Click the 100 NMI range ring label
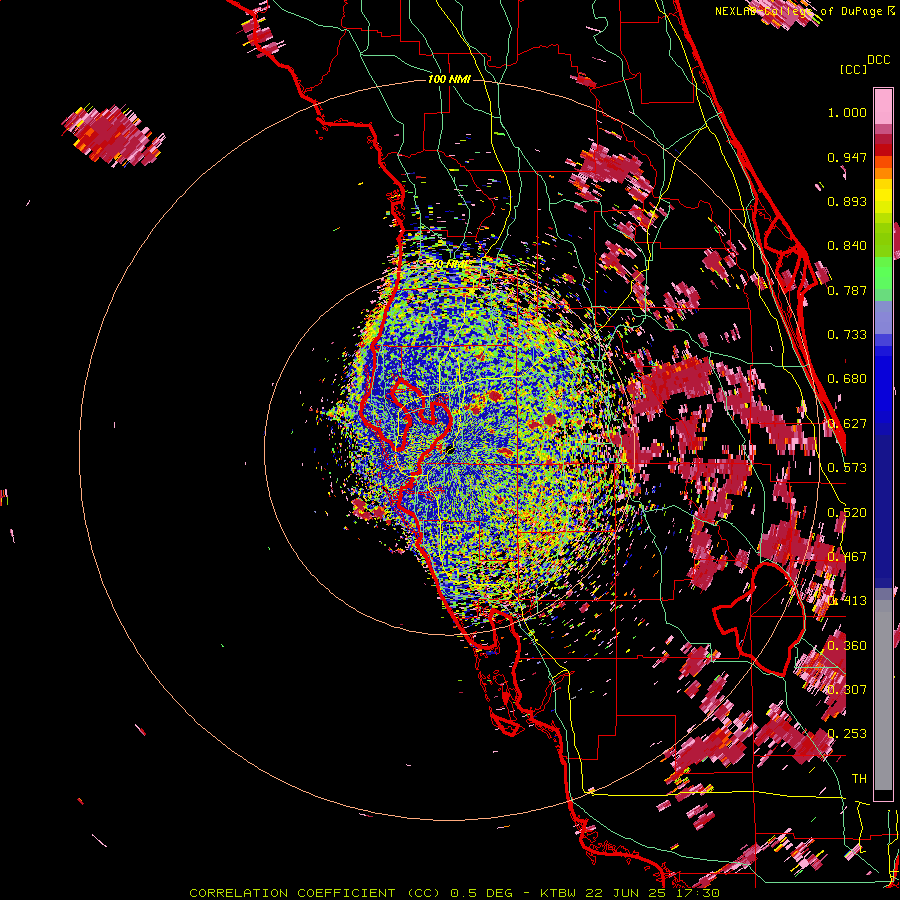The width and height of the screenshot is (900, 900). pos(449,79)
